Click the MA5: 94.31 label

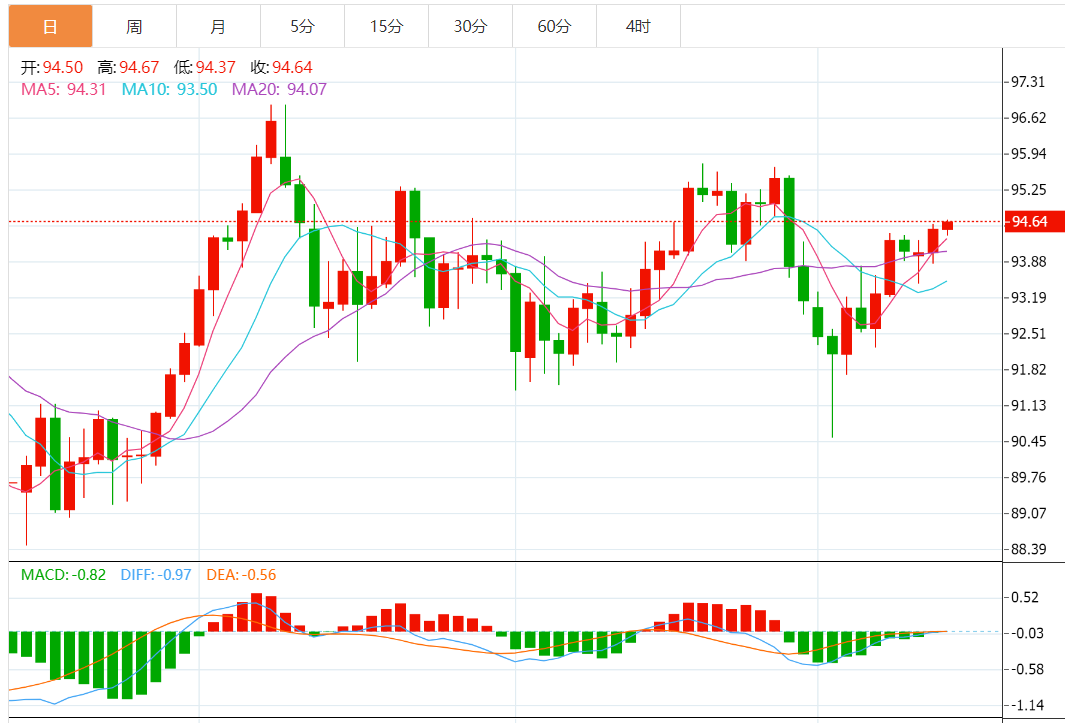(64, 89)
